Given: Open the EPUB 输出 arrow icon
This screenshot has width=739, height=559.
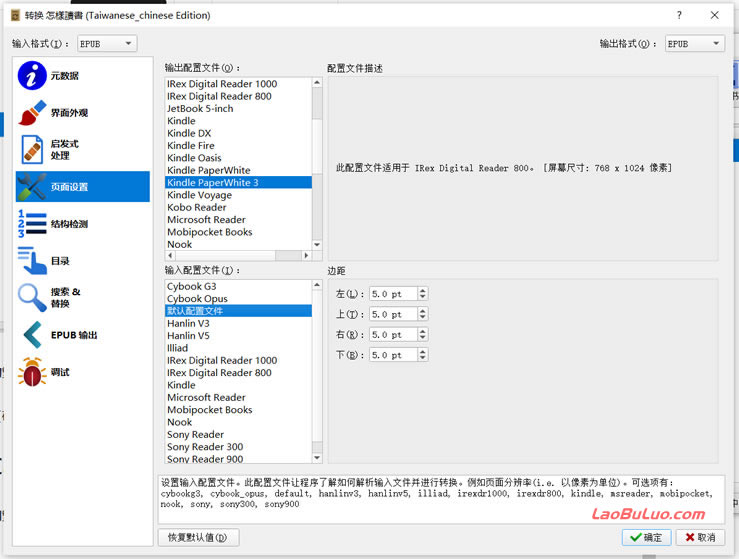Looking at the screenshot, I should (x=32, y=335).
